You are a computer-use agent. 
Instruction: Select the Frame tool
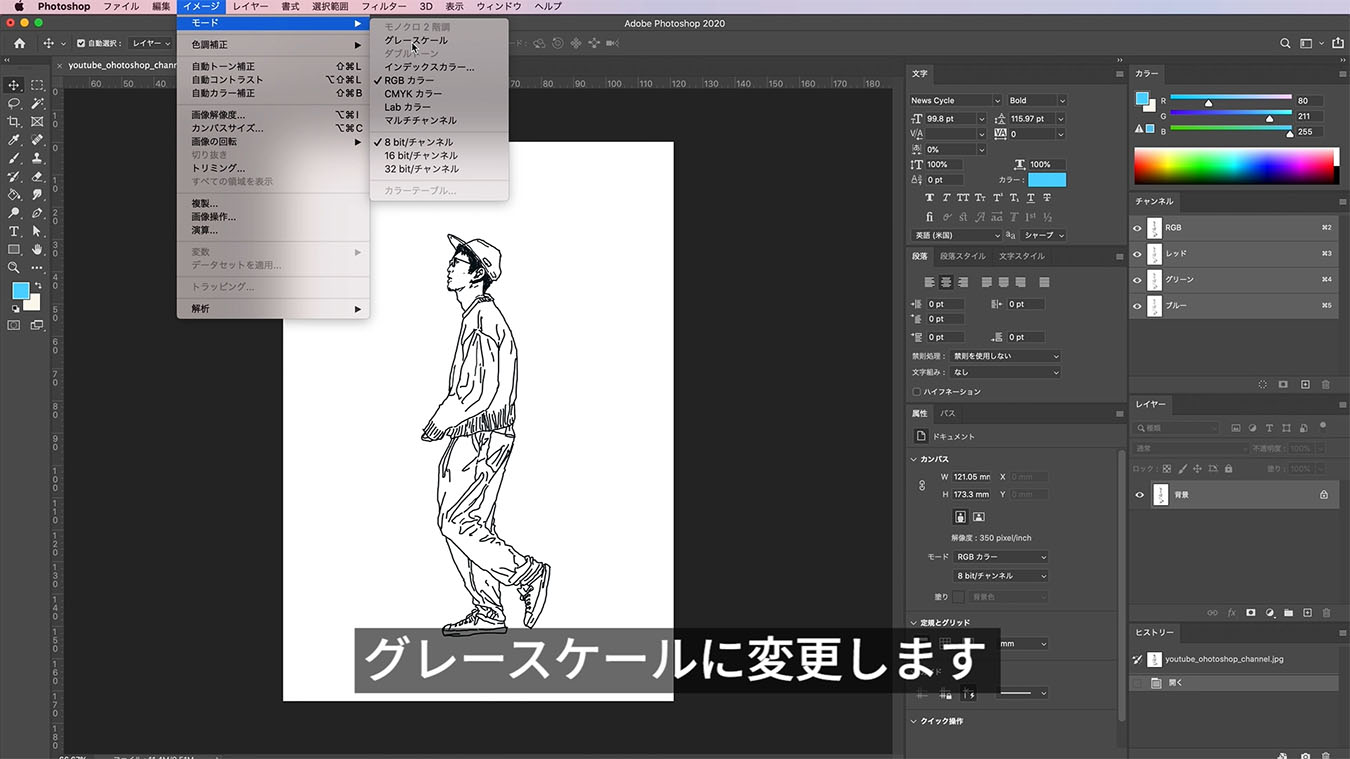(x=37, y=121)
